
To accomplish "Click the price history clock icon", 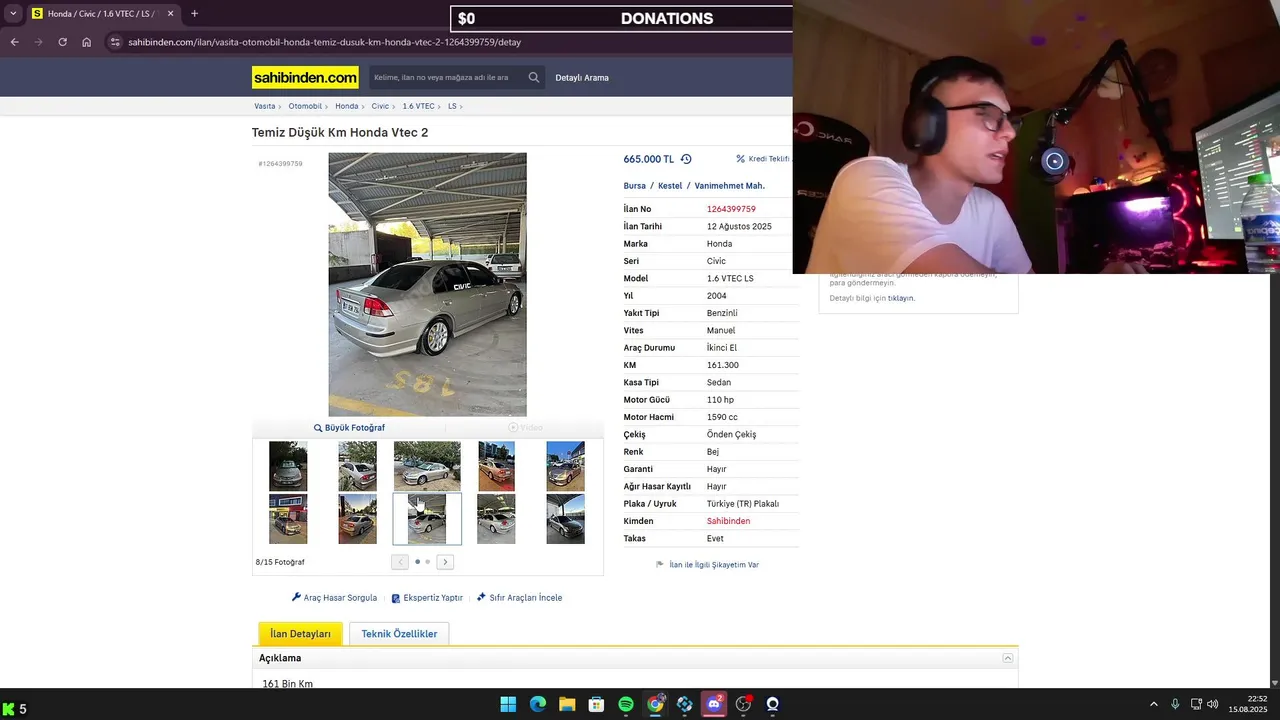I will [686, 159].
